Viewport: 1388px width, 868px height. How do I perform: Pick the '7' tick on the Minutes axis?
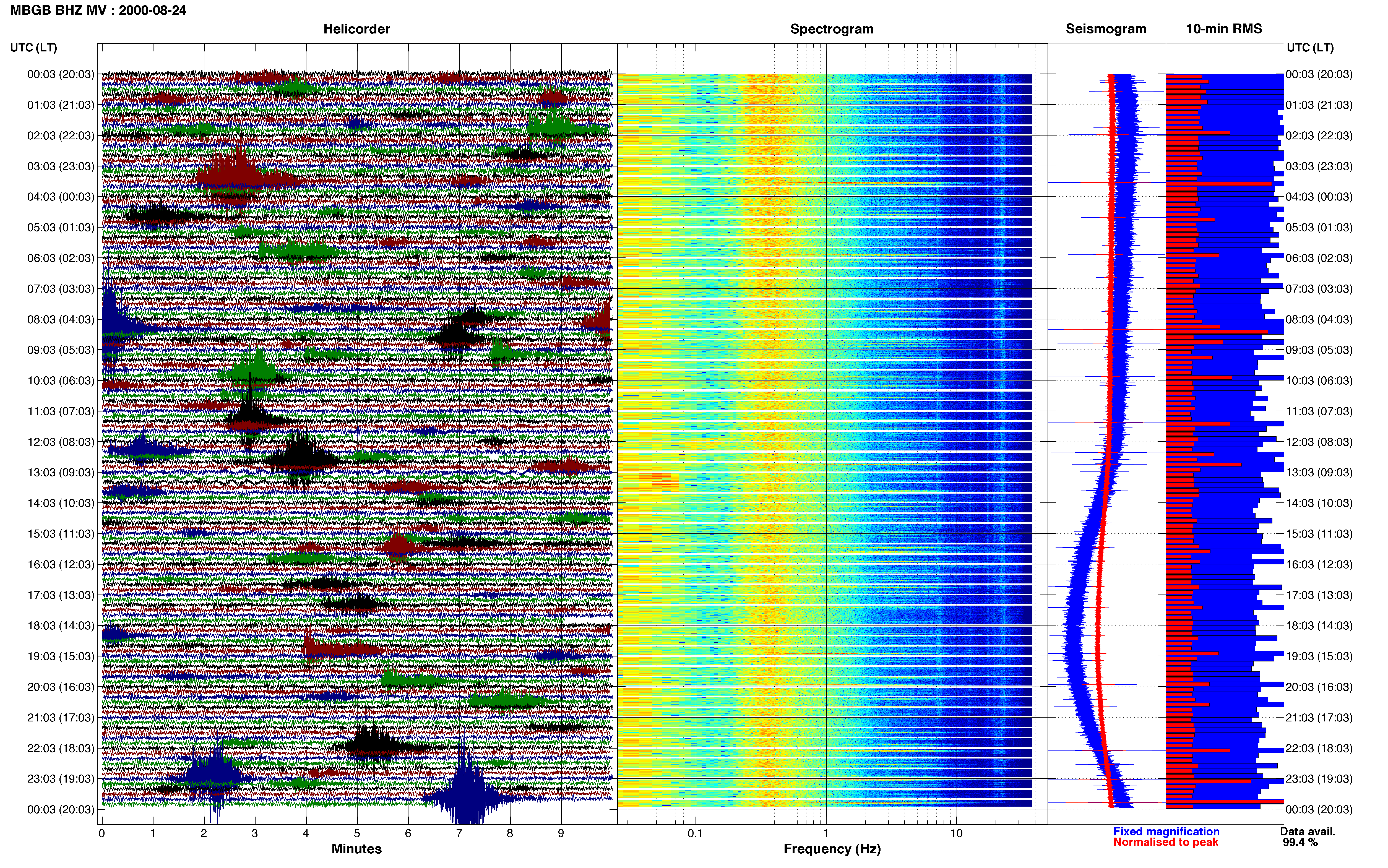pos(459,833)
